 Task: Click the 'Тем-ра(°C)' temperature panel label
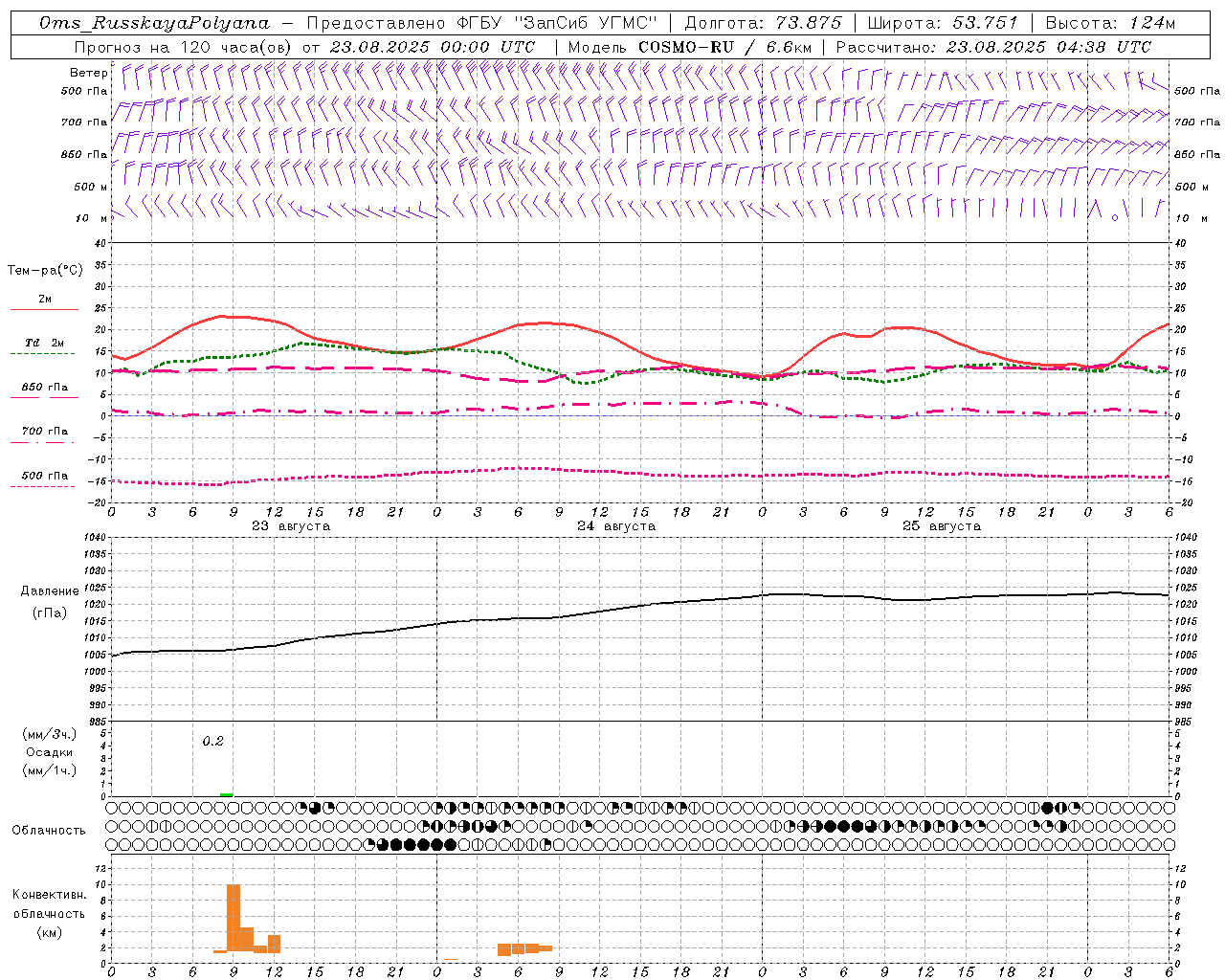[x=46, y=271]
